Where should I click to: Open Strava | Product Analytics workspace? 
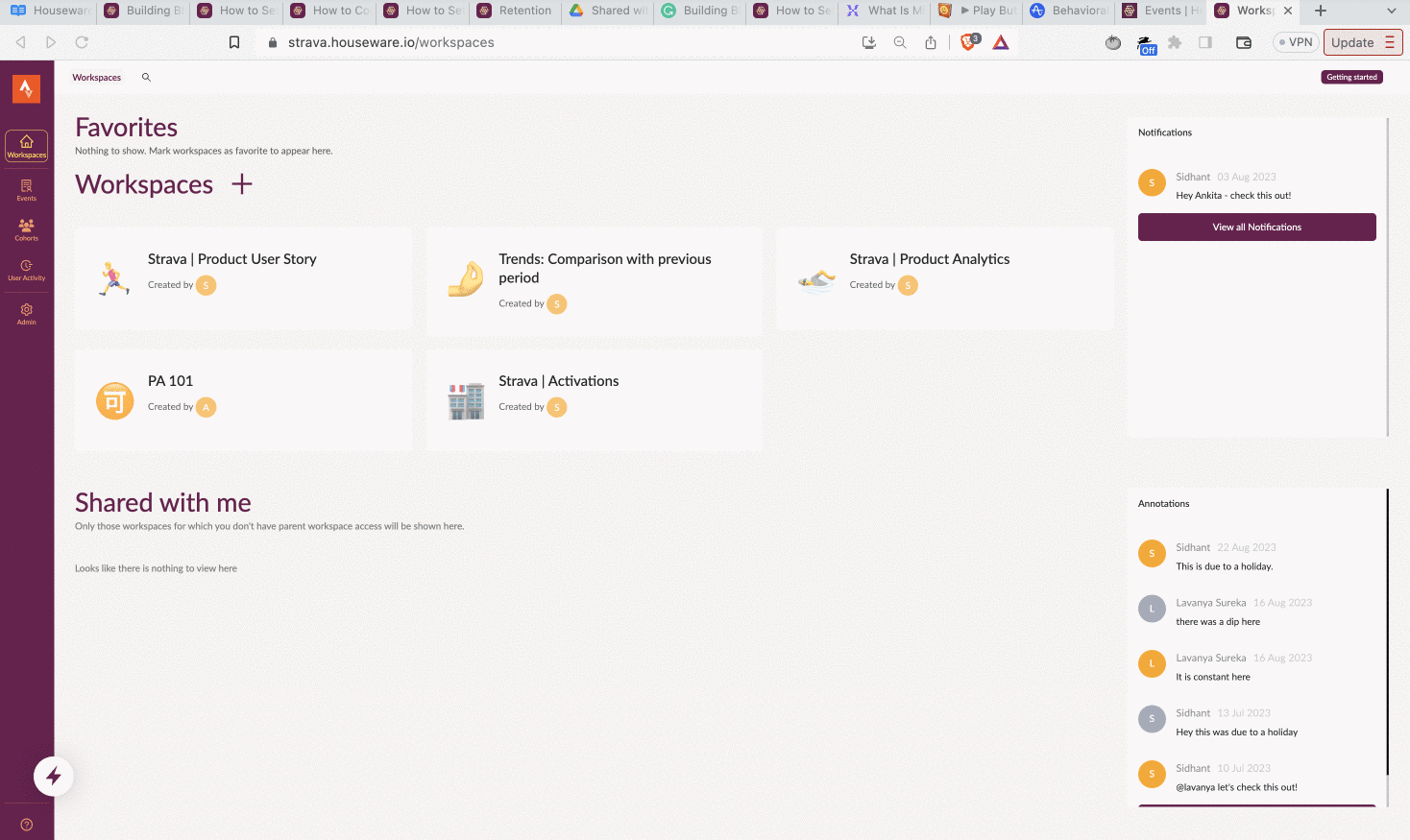point(945,279)
